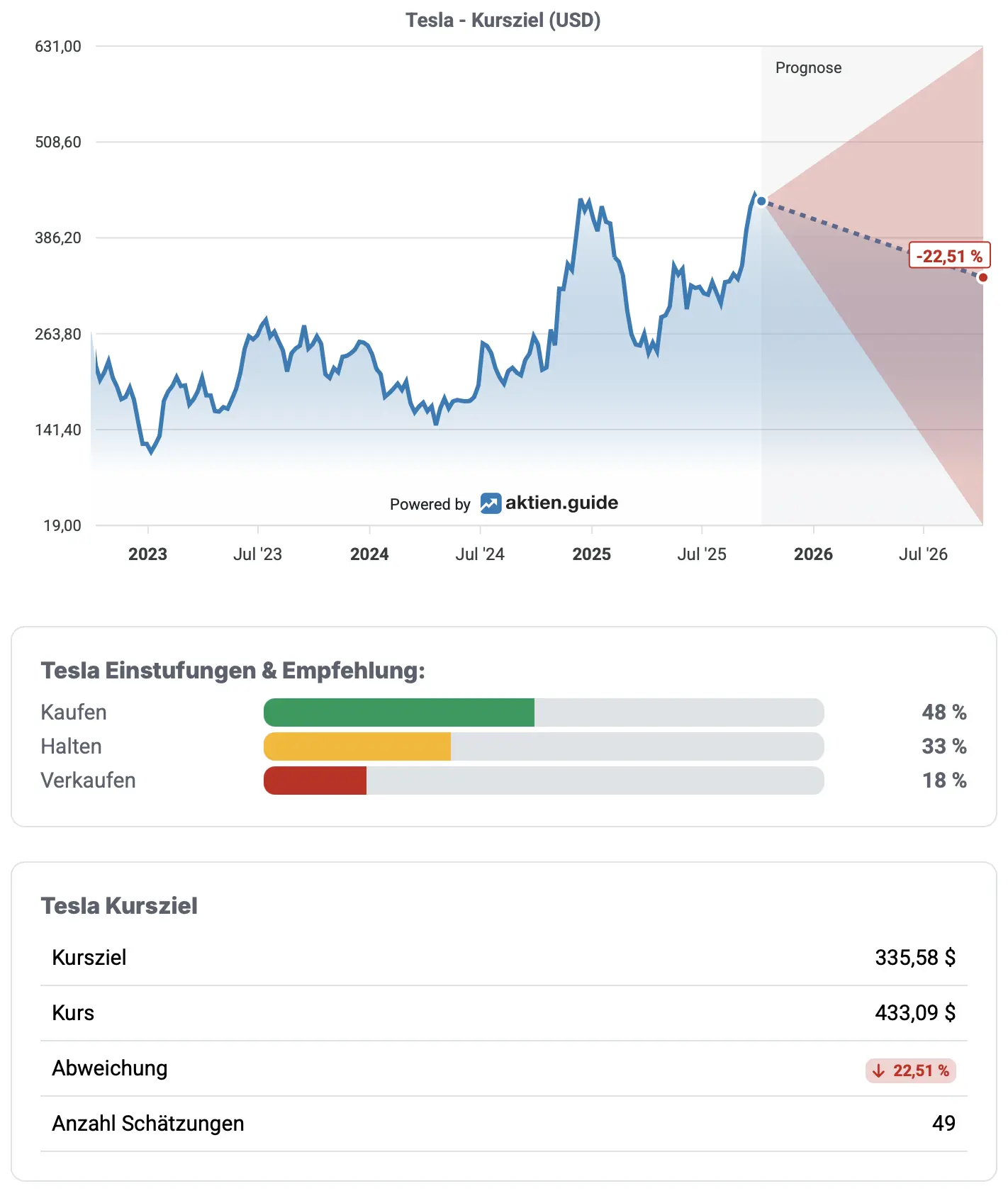Click the red forecast target dot
The height and width of the screenshot is (1191, 1008).
point(982,277)
